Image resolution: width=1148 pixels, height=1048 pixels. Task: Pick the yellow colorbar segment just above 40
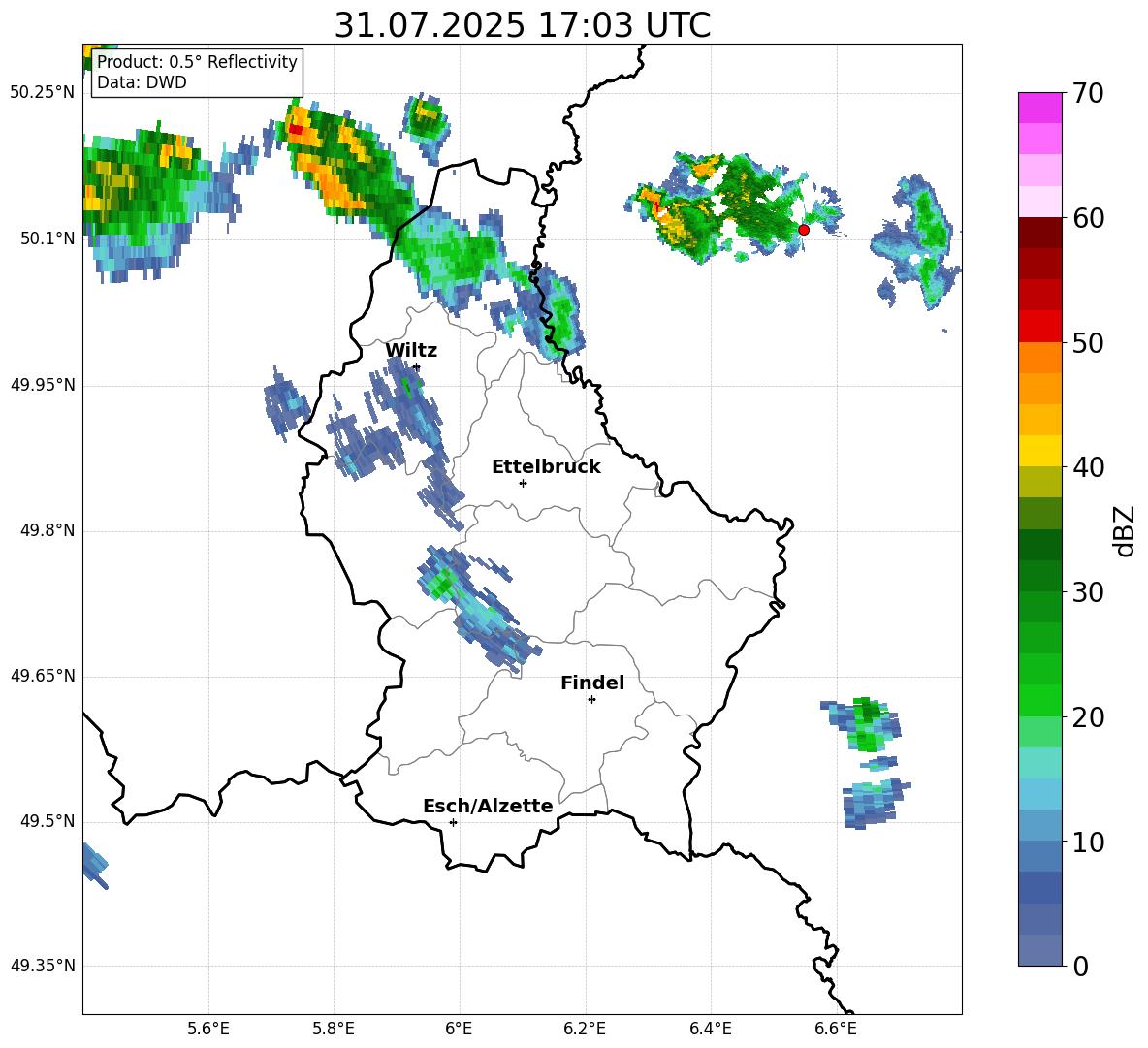[1039, 451]
